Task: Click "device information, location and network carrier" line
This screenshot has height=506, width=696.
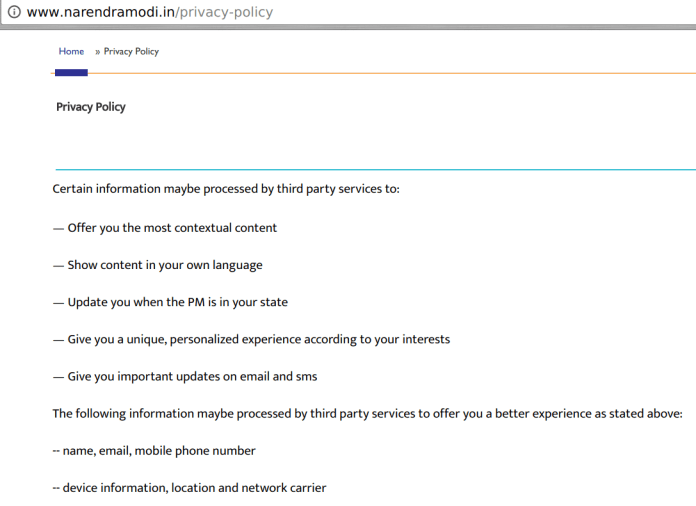Action: (x=189, y=488)
